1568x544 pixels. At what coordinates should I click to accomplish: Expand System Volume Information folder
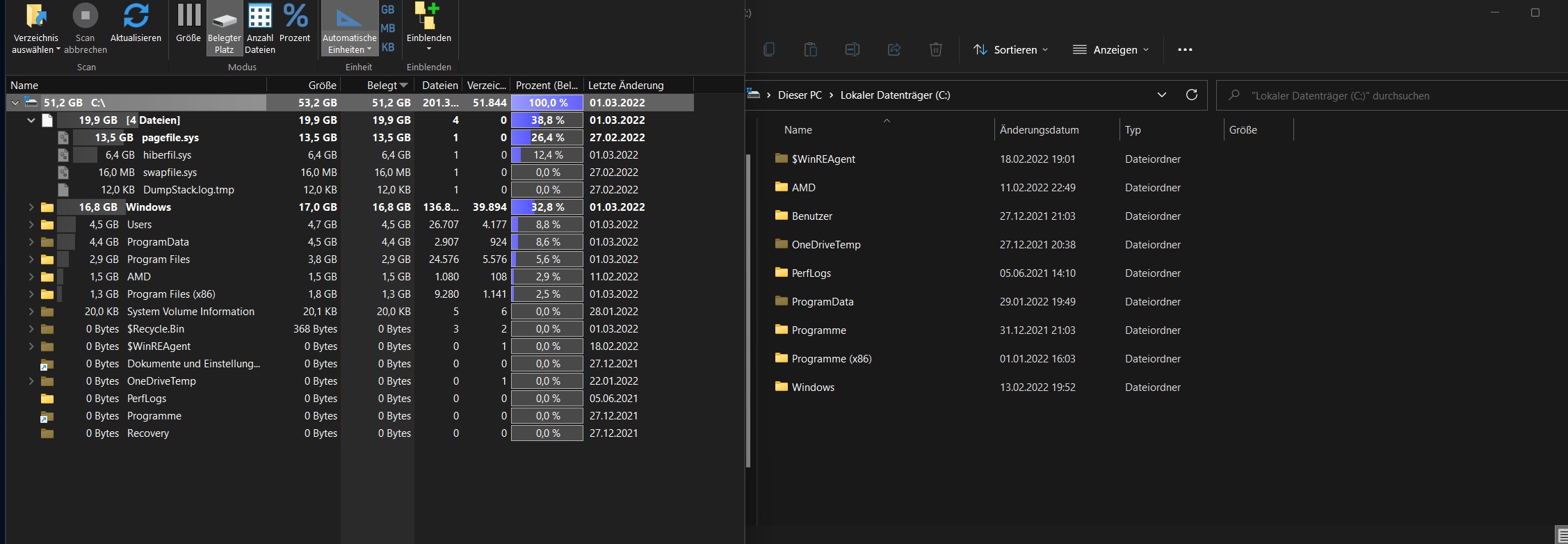(x=31, y=312)
